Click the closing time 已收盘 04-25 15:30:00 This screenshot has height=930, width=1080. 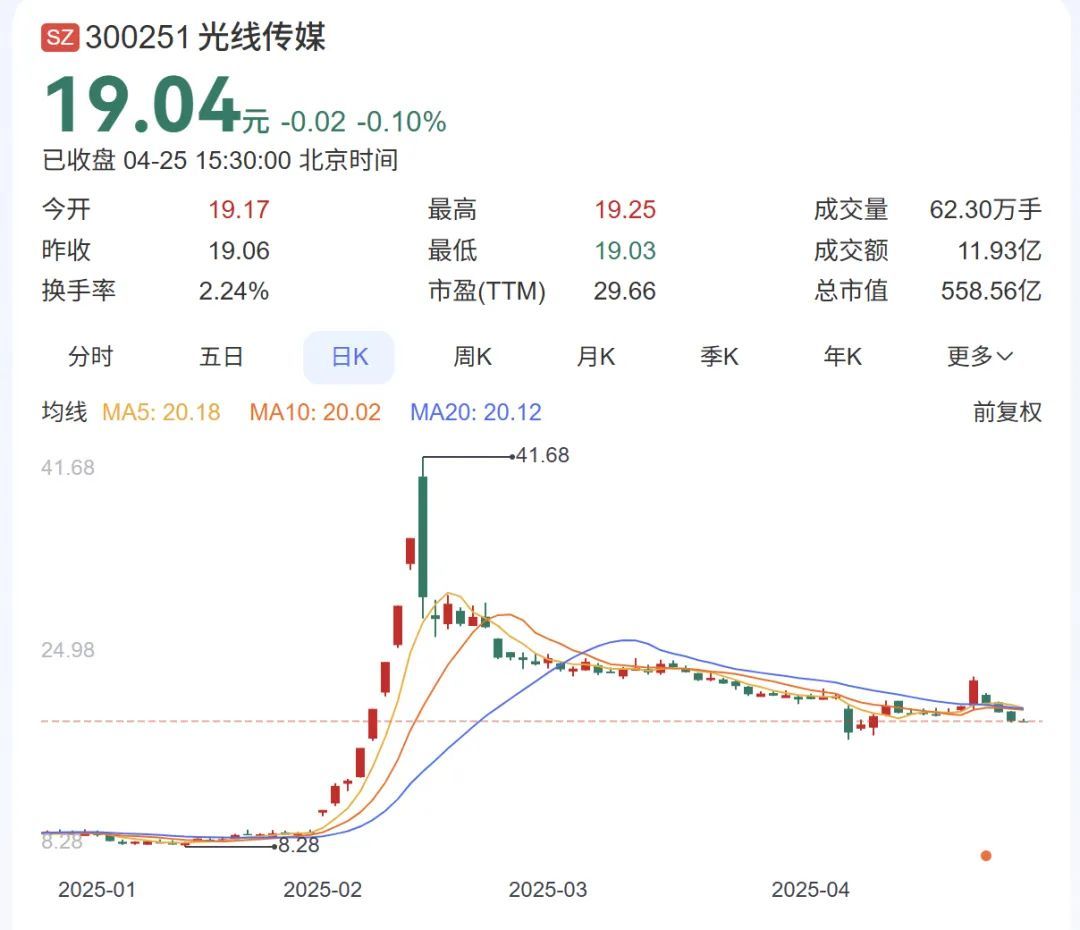[x=166, y=161]
